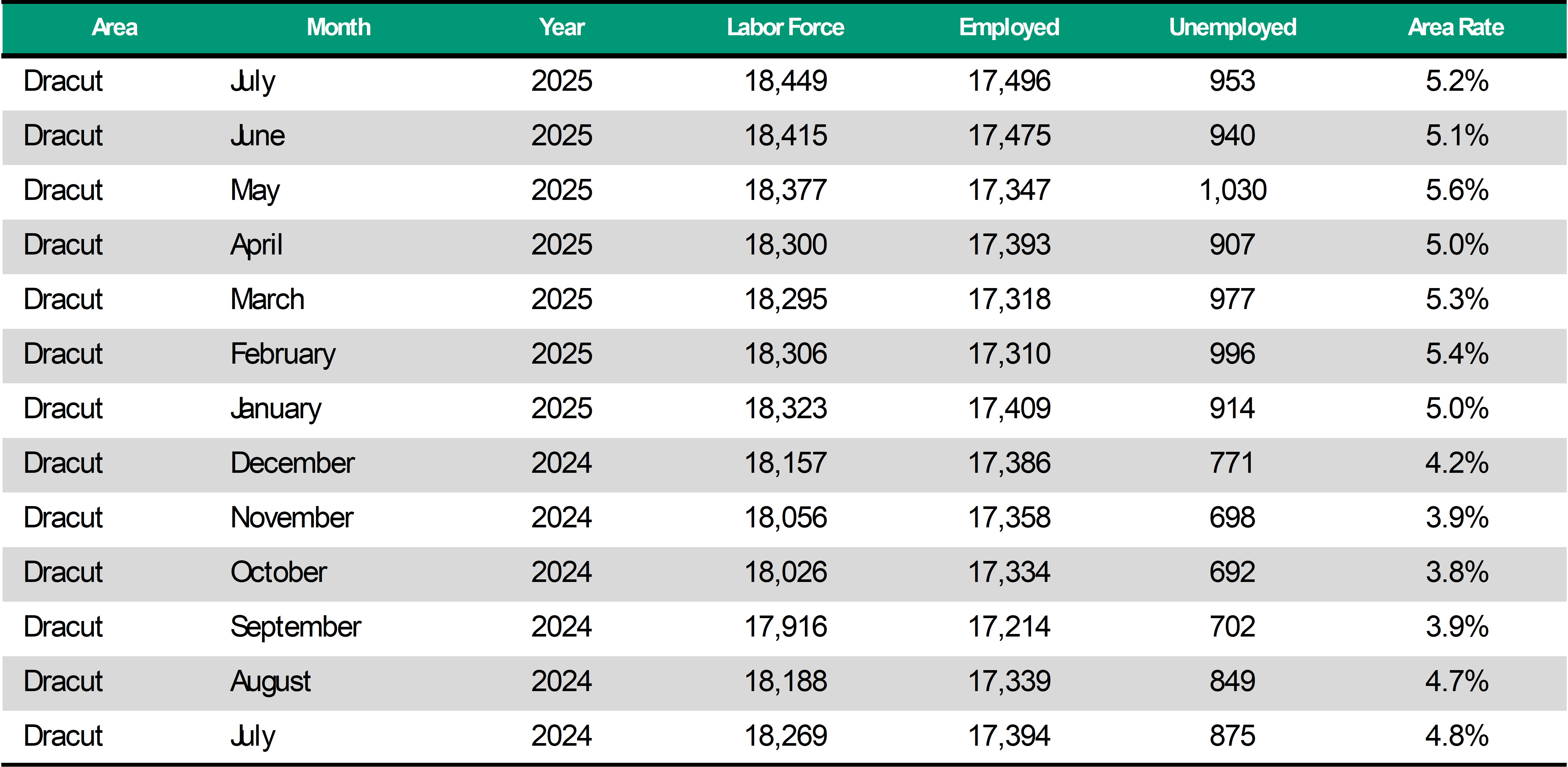Click the August month cell

pyautogui.click(x=270, y=681)
